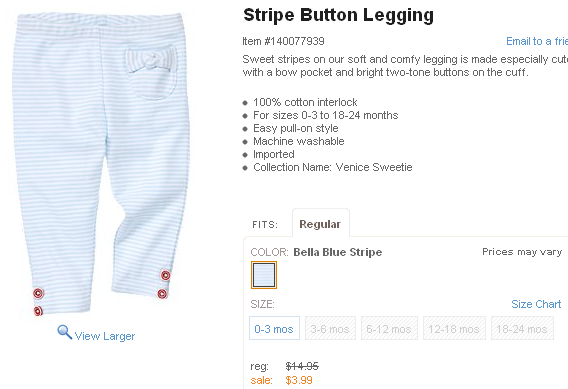The width and height of the screenshot is (568, 389).
Task: Pick the 6-12 mos size option
Action: (389, 328)
